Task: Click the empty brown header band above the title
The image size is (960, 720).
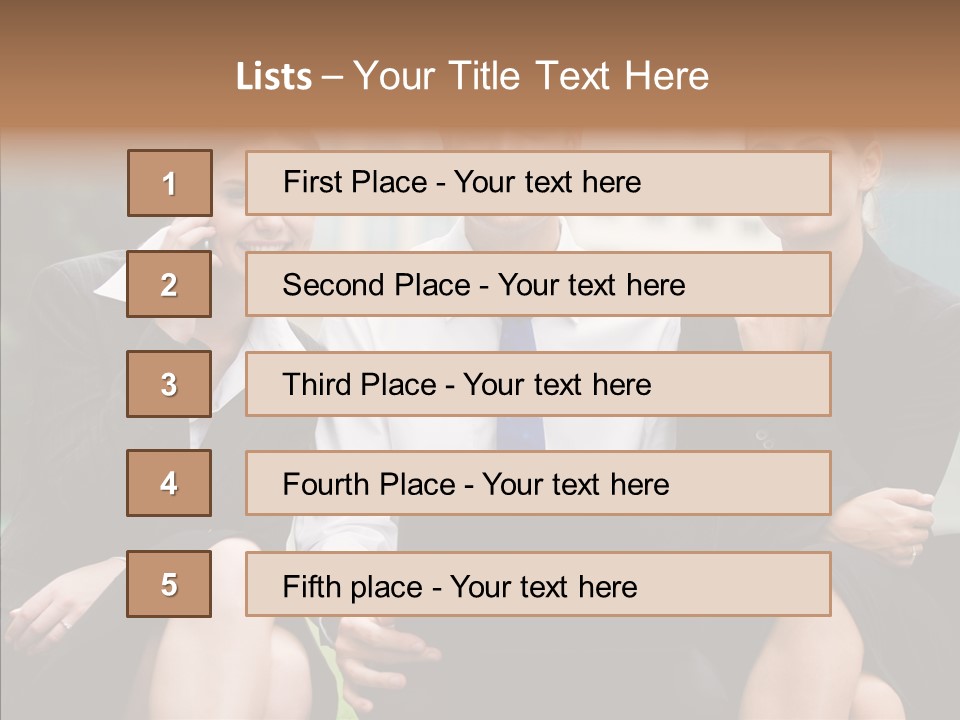Action: coord(480,25)
